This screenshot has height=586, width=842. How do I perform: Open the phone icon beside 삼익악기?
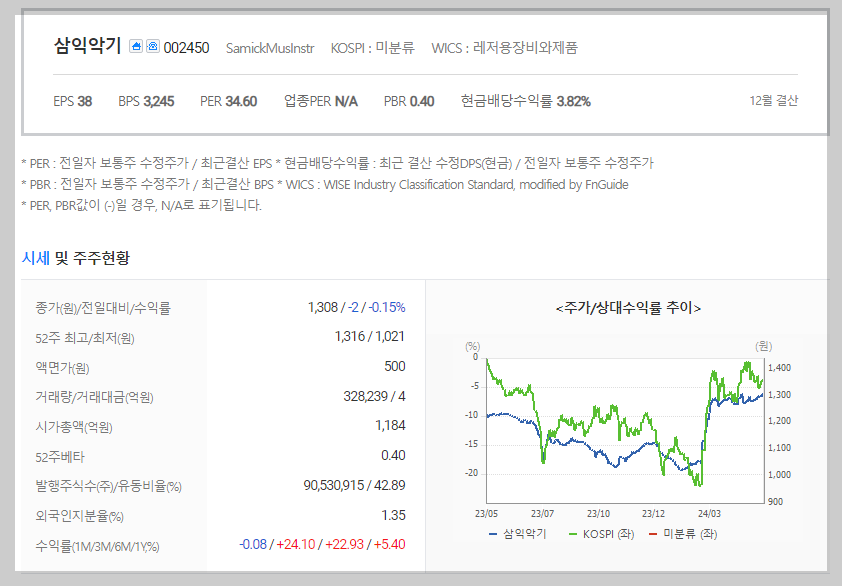153,47
